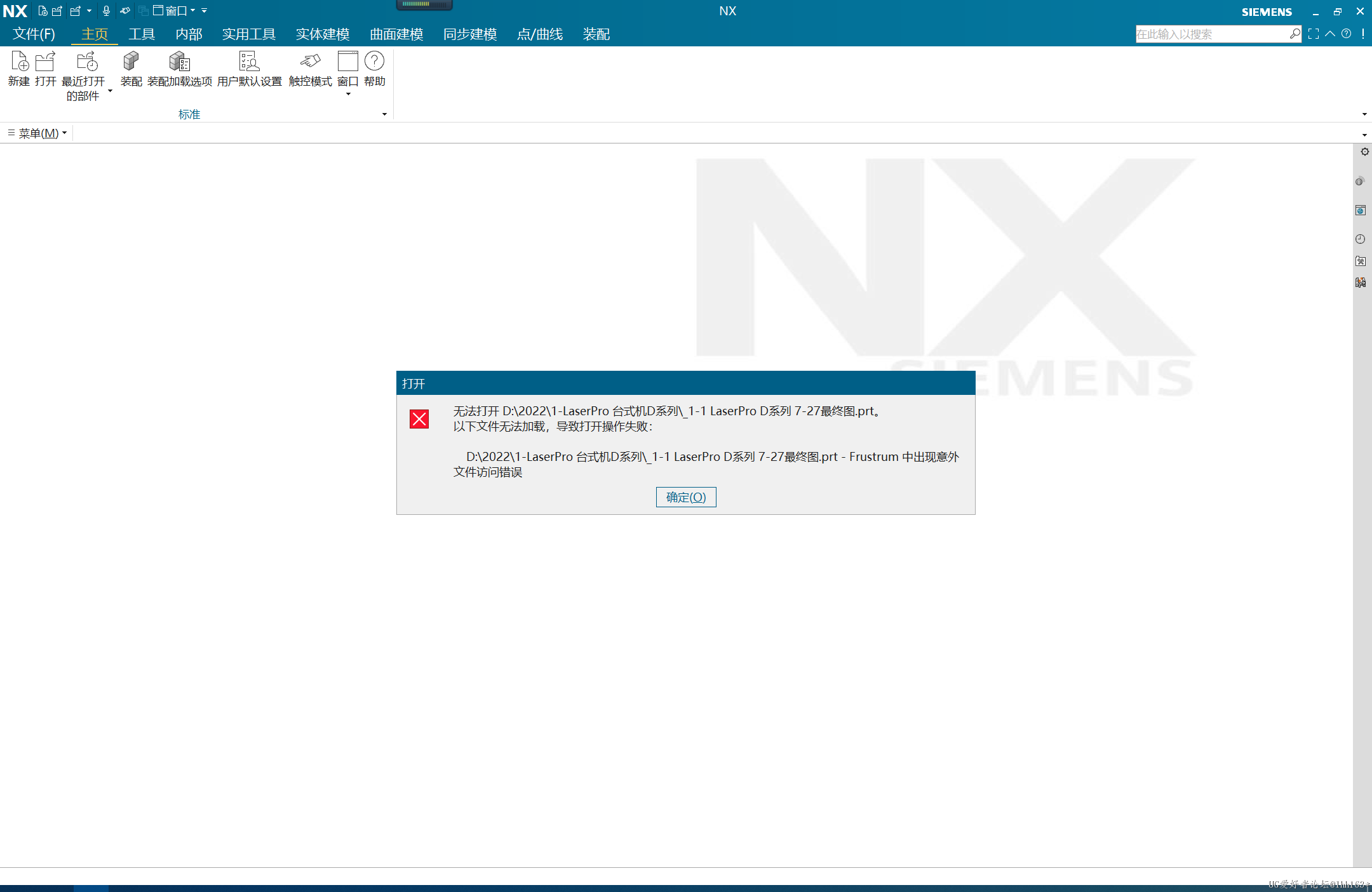Click the exclamation notification icon

coord(1363,34)
